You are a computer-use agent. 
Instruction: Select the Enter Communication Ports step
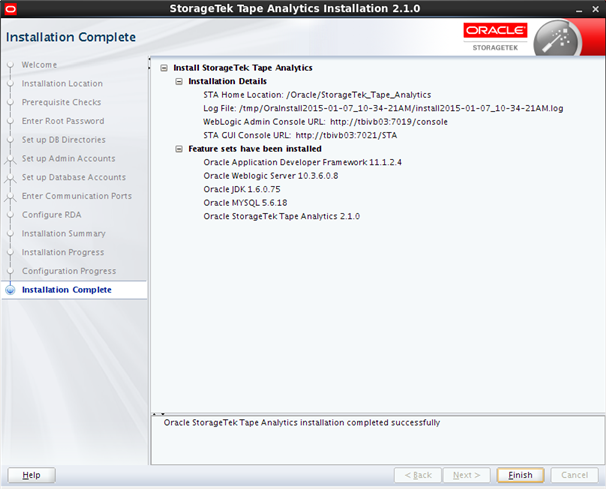(77, 196)
